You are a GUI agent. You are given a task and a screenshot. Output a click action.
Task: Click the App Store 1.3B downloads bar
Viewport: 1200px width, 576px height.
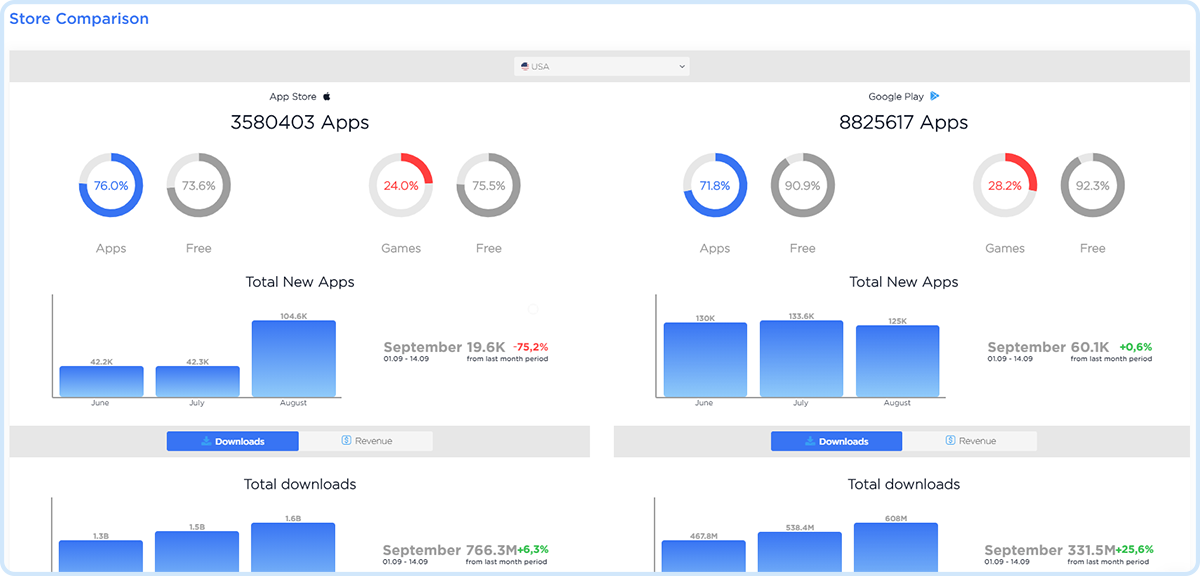coord(101,556)
